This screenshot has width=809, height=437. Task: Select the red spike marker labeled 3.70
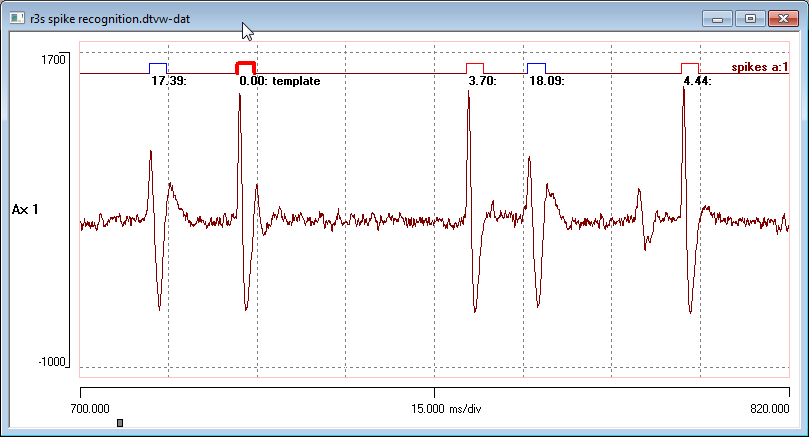475,68
